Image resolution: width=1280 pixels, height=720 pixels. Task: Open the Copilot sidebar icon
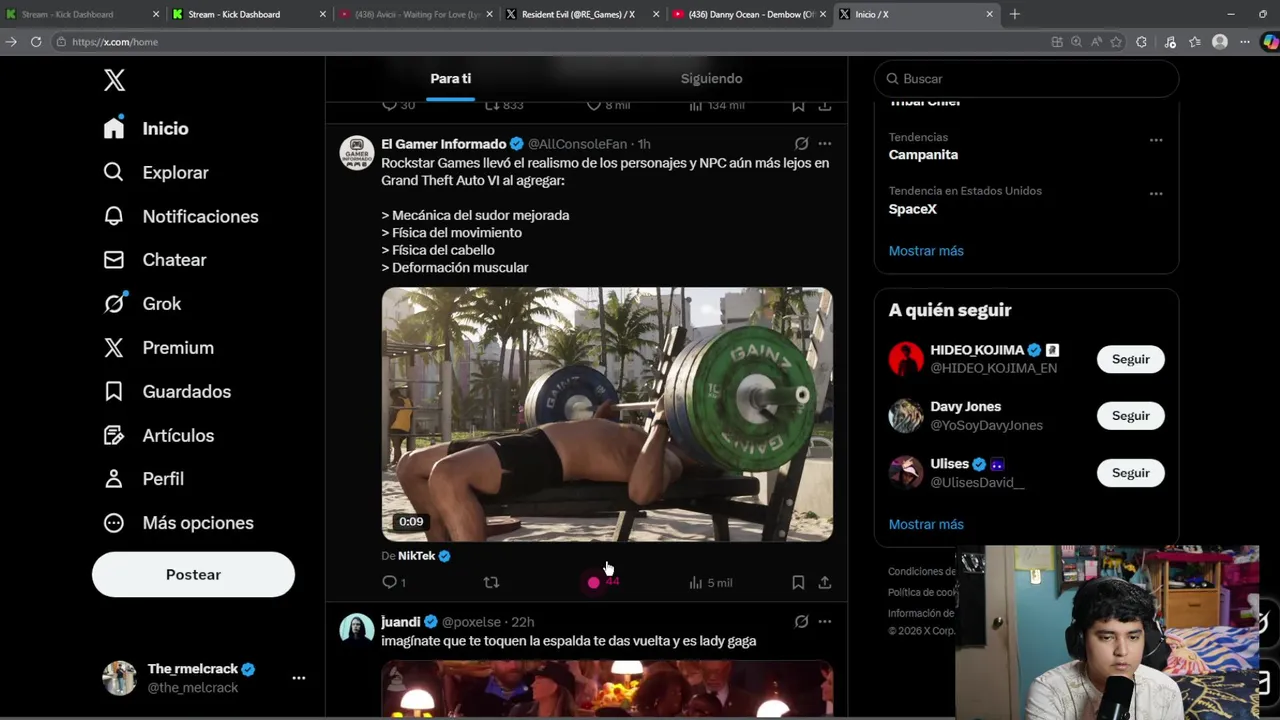coord(1269,42)
